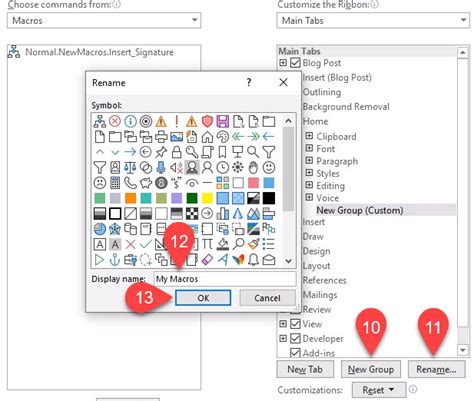Select the telephone handset symbol
This screenshot has width=474, height=401.
coord(130,183)
